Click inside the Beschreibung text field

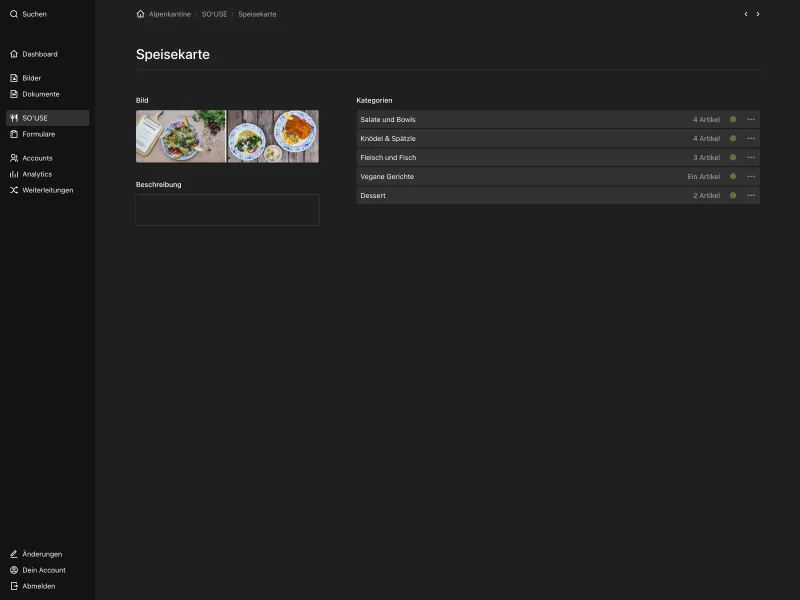(227, 209)
